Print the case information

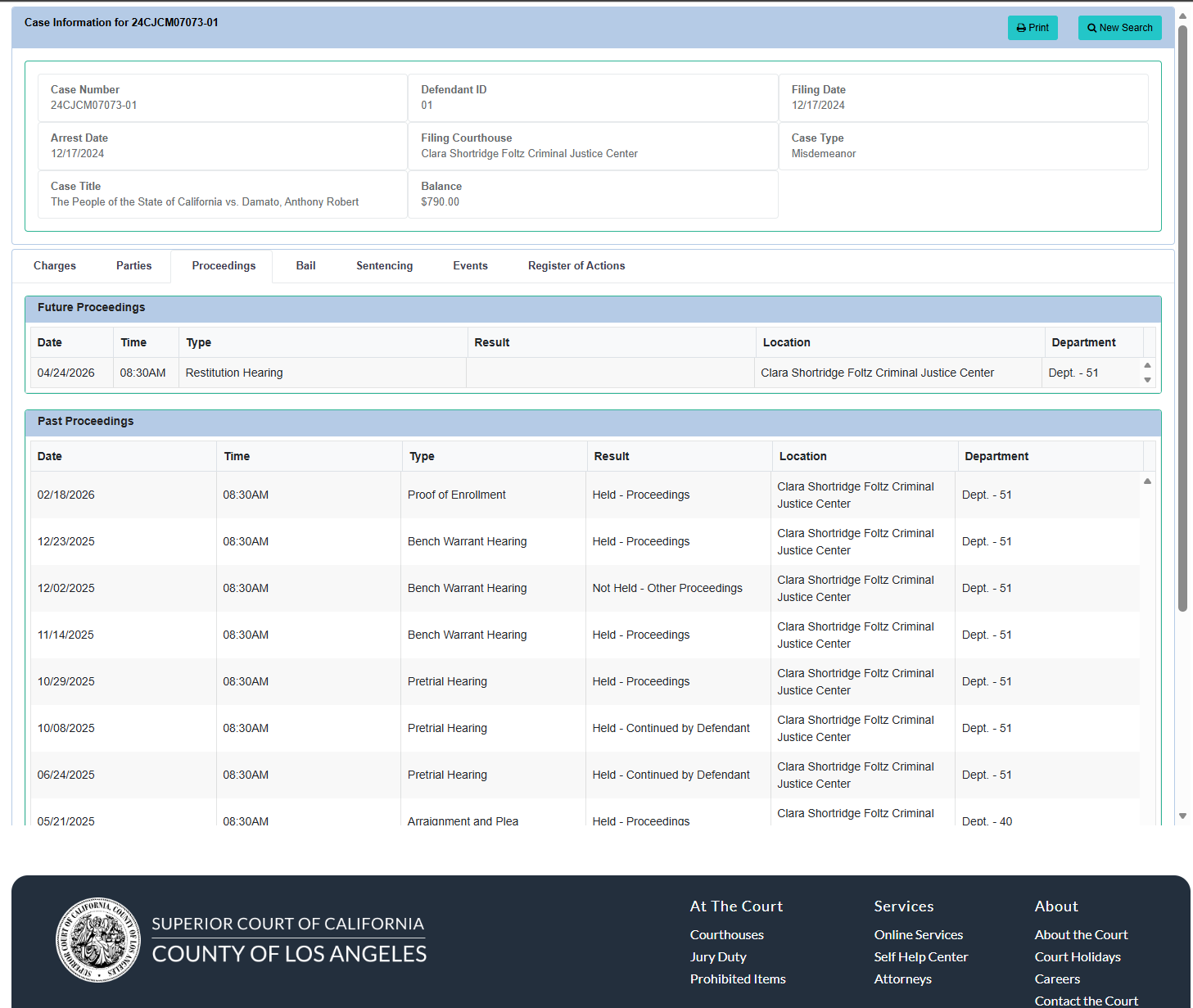coord(1033,27)
